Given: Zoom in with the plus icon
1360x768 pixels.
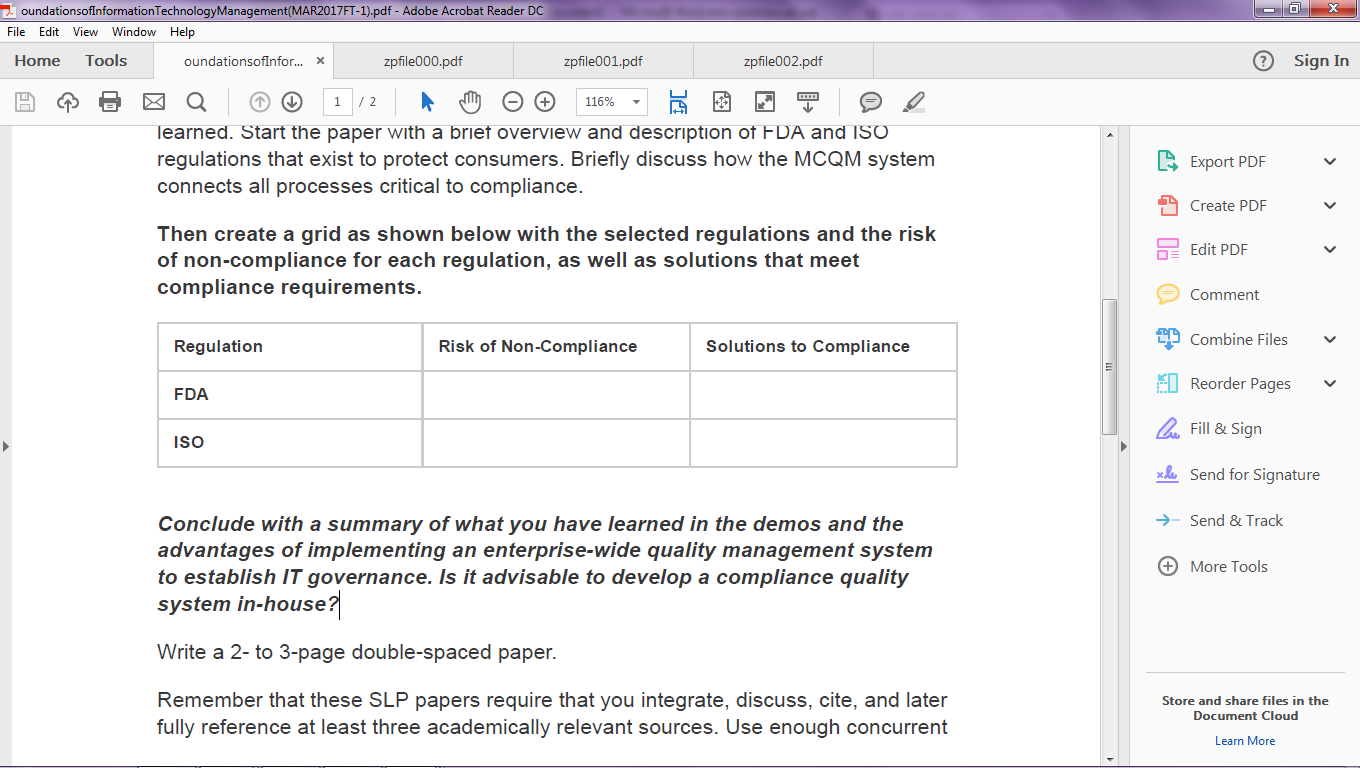Looking at the screenshot, I should pos(544,101).
